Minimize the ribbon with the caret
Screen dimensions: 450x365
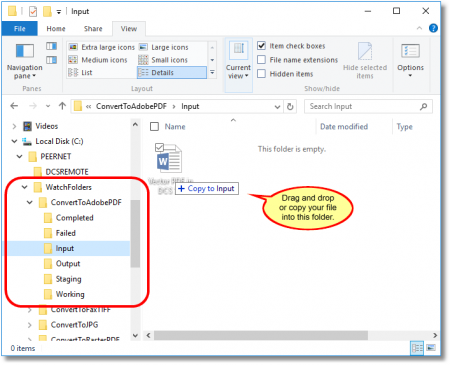[419, 28]
